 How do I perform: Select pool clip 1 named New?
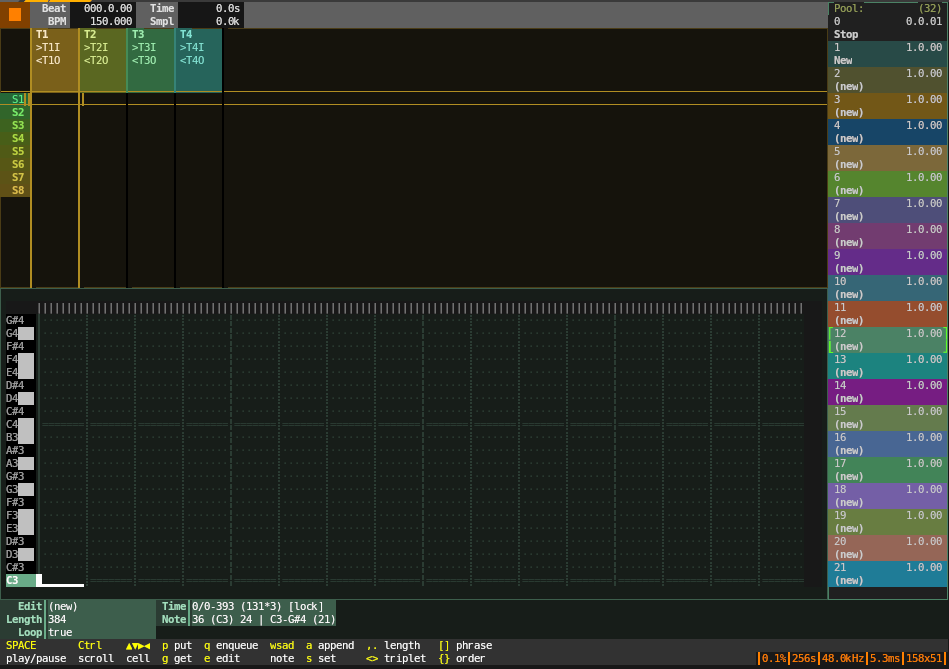888,54
